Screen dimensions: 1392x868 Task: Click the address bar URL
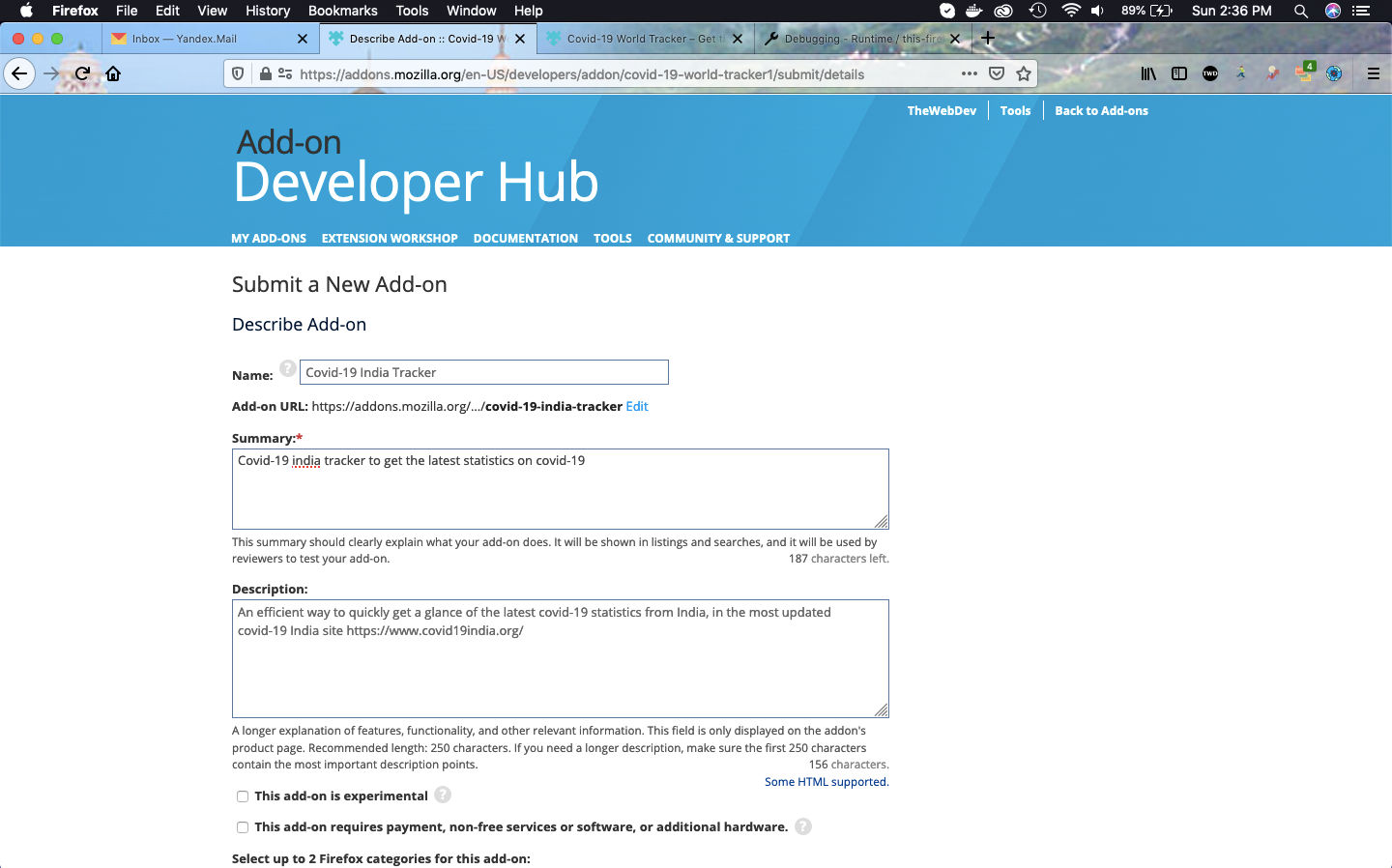[x=582, y=74]
